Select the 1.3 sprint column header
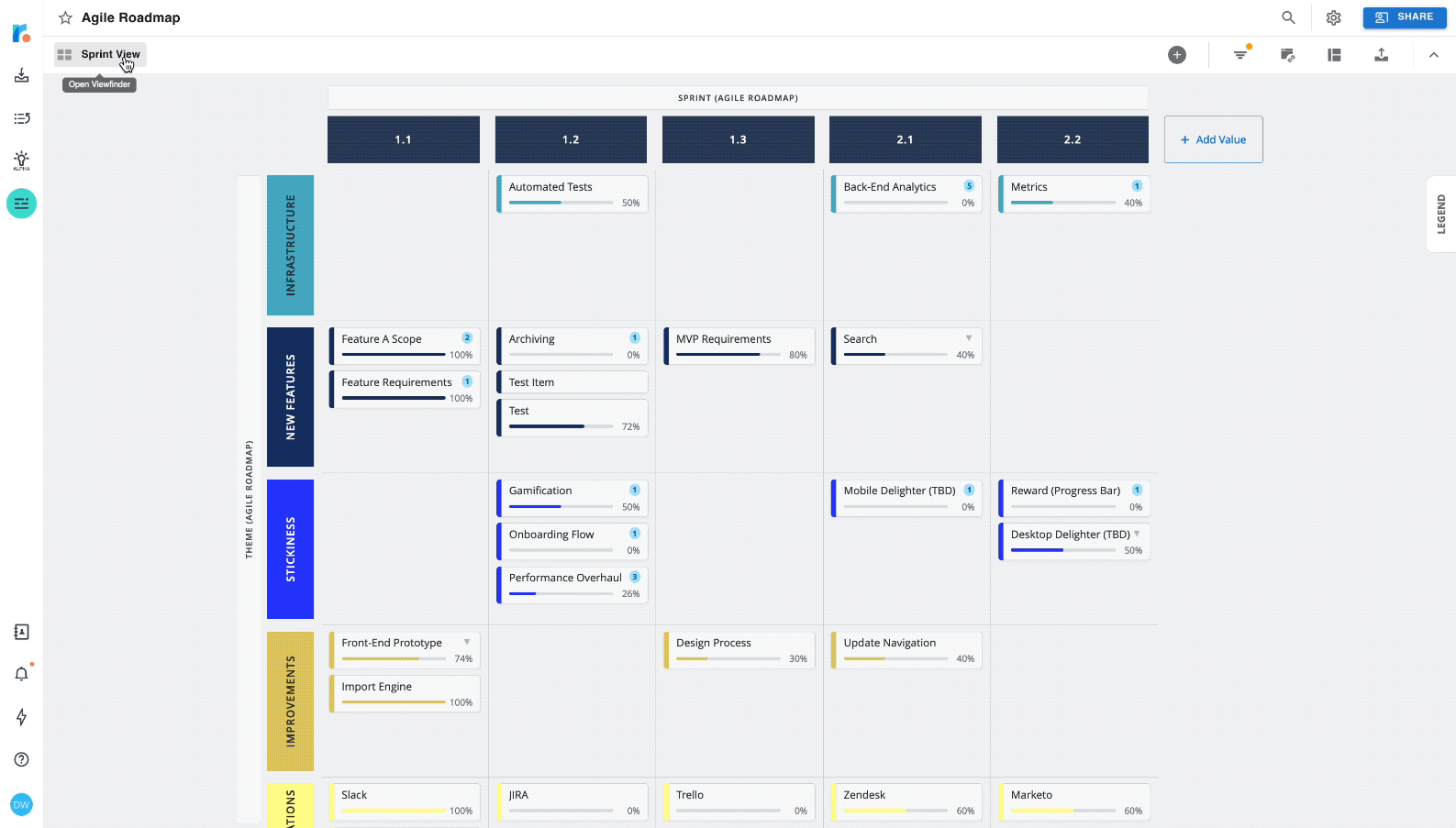 click(739, 139)
